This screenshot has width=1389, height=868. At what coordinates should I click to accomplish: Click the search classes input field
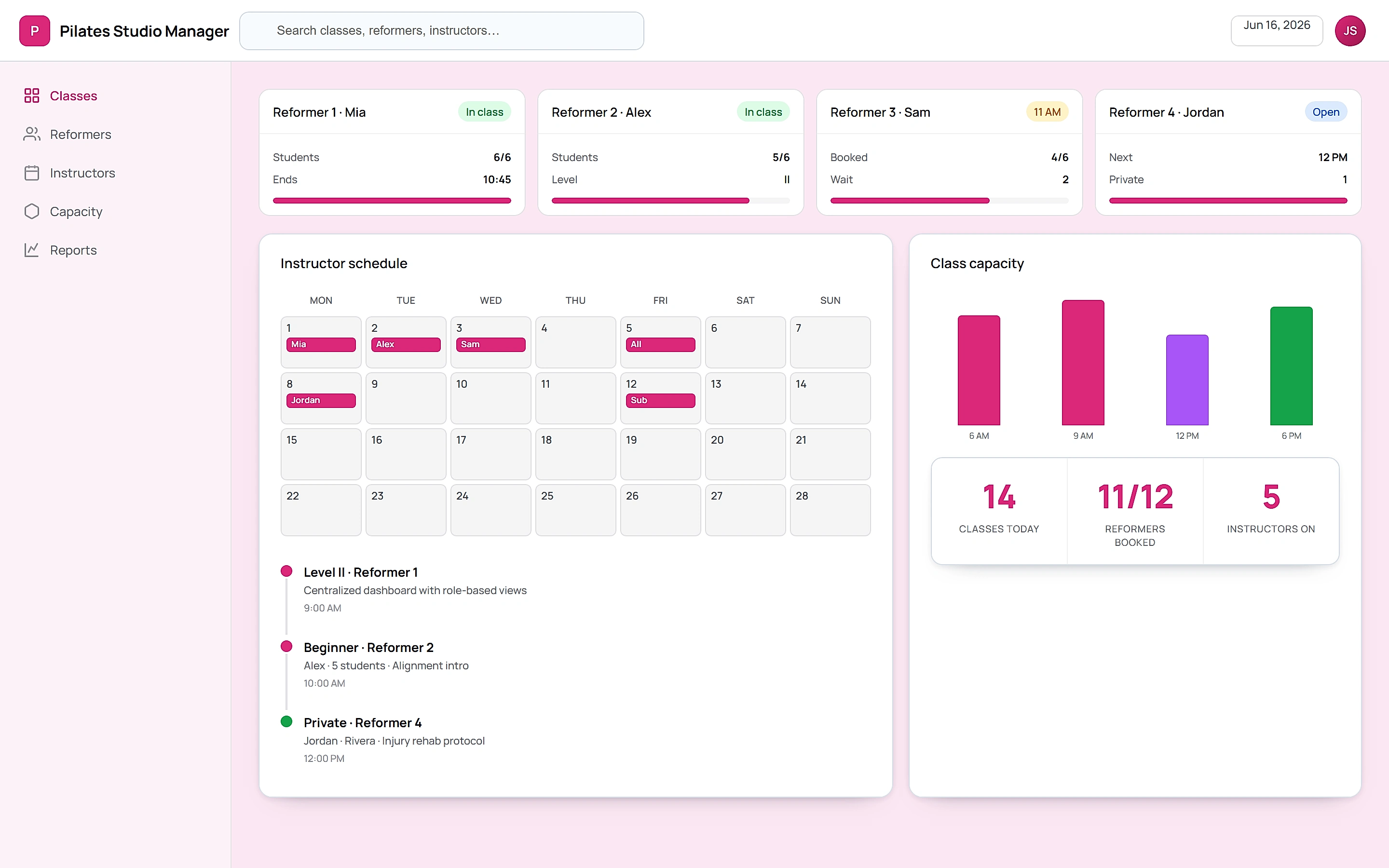[x=441, y=31]
